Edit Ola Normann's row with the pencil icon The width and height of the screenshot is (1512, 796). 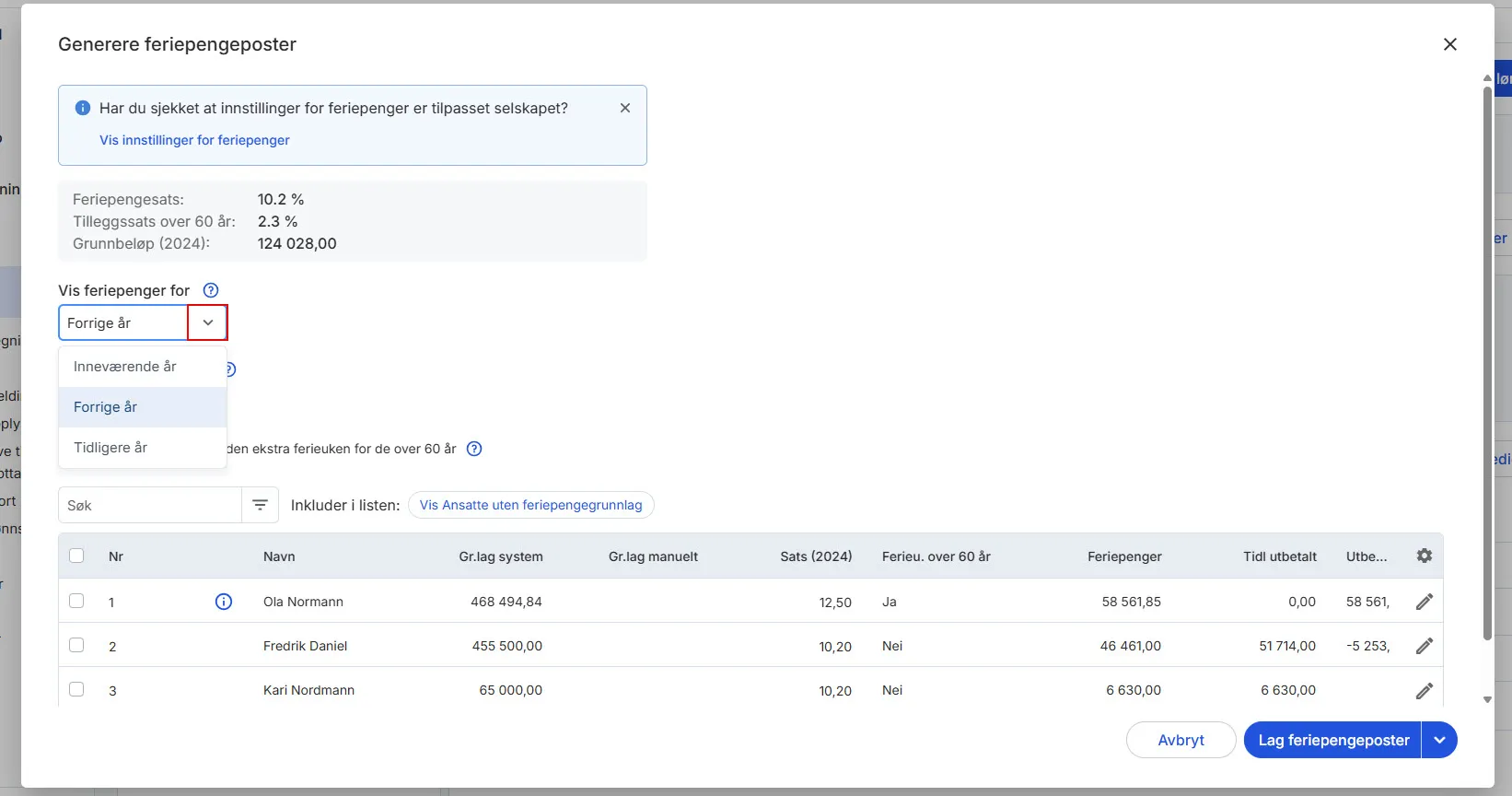click(x=1424, y=602)
